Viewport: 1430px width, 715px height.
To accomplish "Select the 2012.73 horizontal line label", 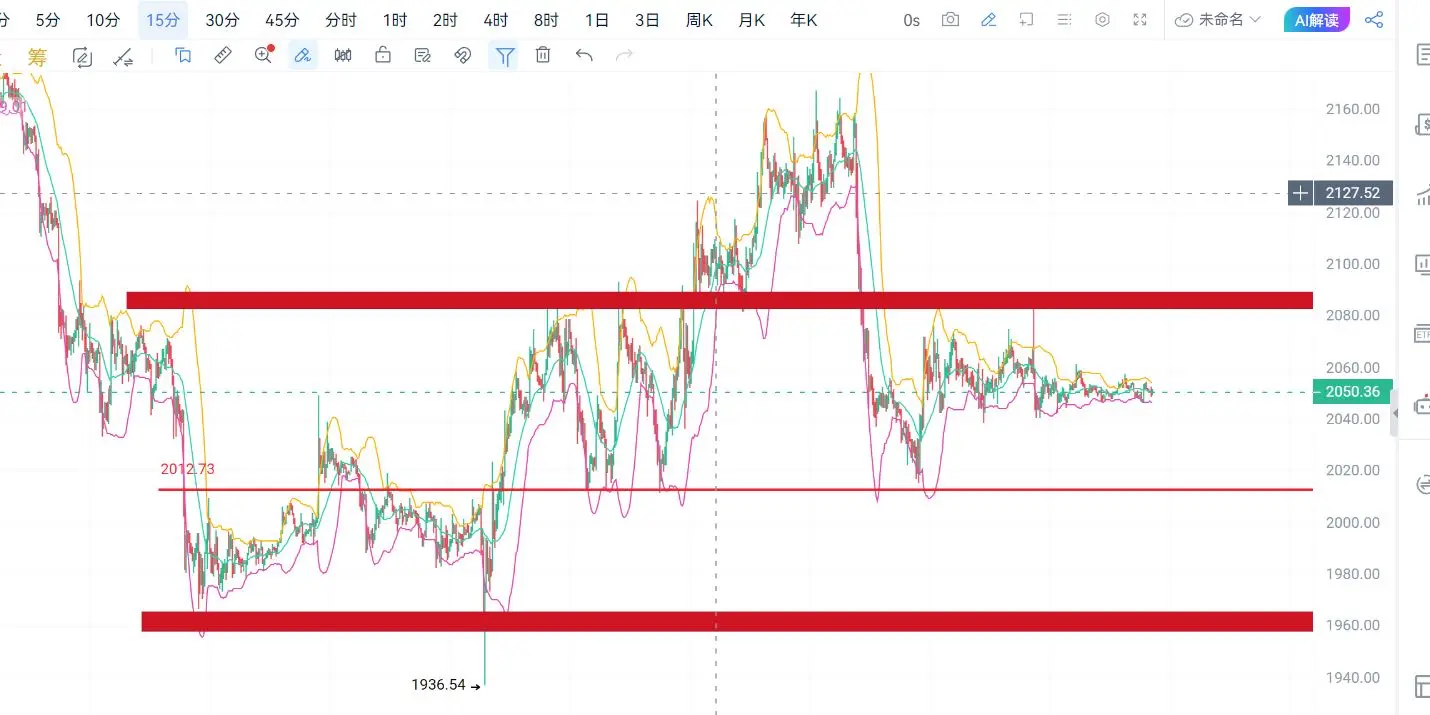I will tap(187, 468).
